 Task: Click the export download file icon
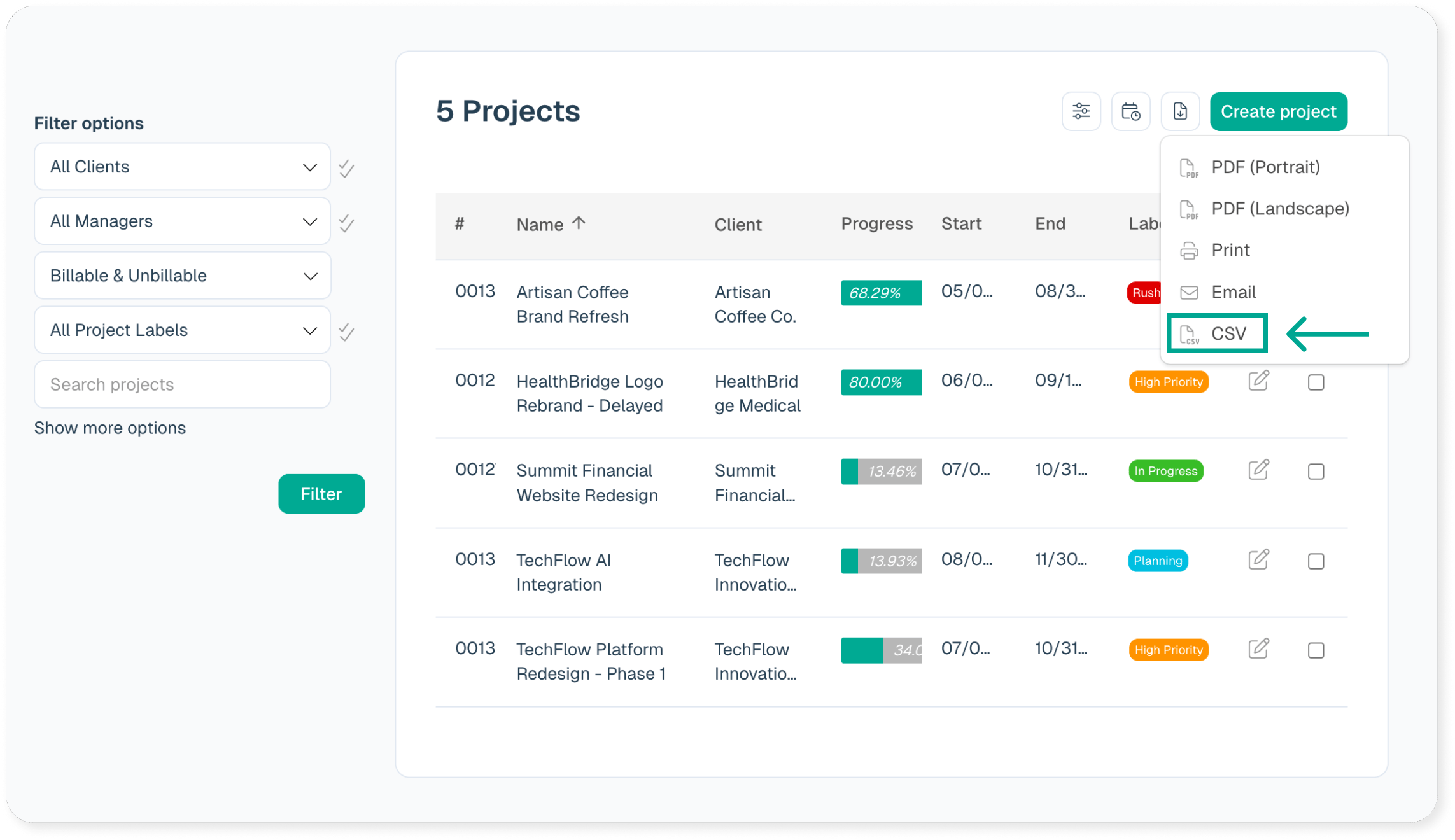1180,111
